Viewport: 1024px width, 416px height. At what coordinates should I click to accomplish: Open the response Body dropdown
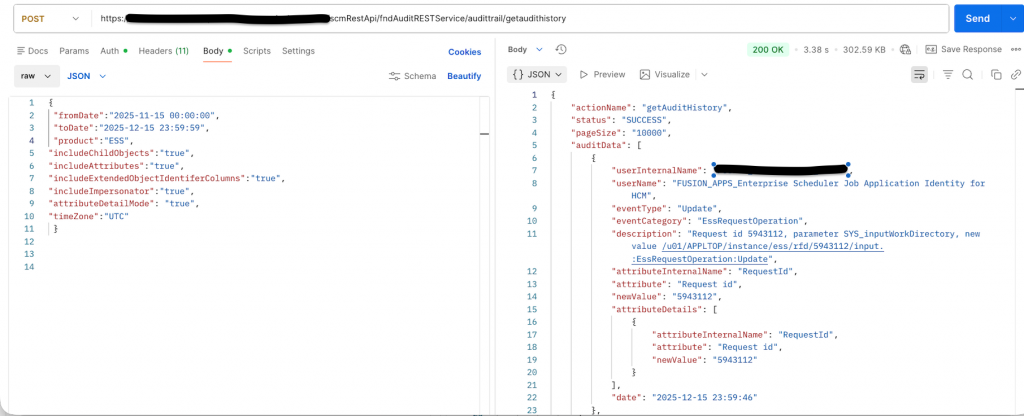pyautogui.click(x=525, y=50)
